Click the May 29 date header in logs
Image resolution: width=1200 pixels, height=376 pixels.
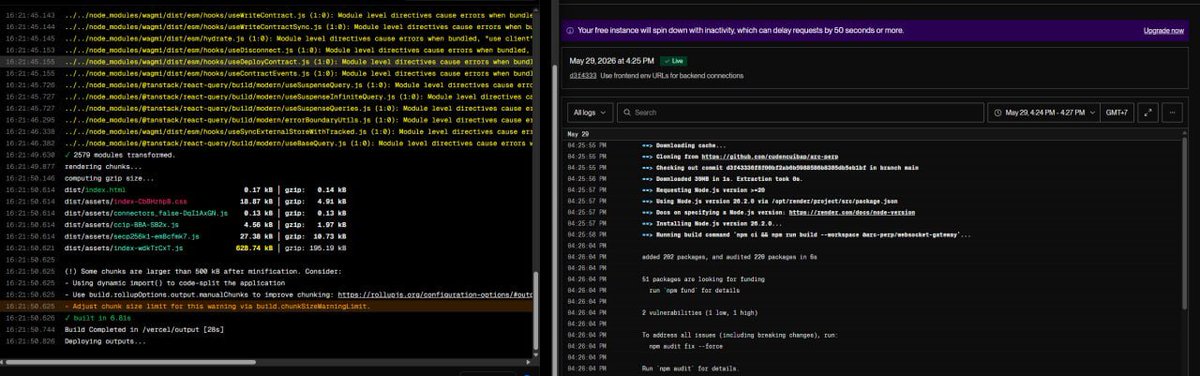pos(578,133)
